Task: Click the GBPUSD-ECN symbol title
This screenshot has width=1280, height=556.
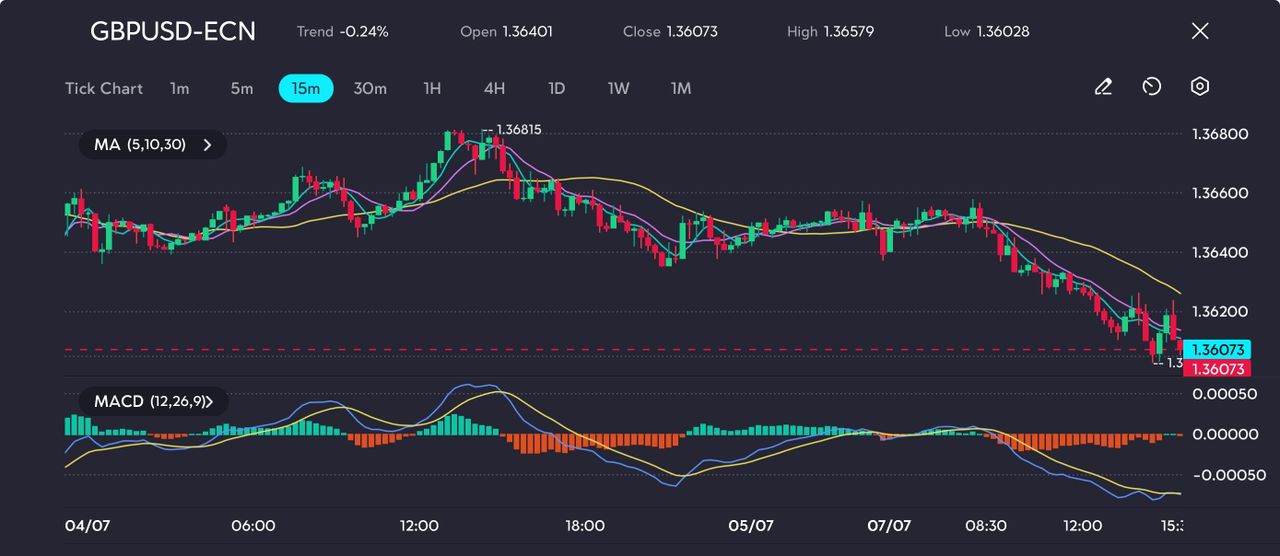Action: 173,31
